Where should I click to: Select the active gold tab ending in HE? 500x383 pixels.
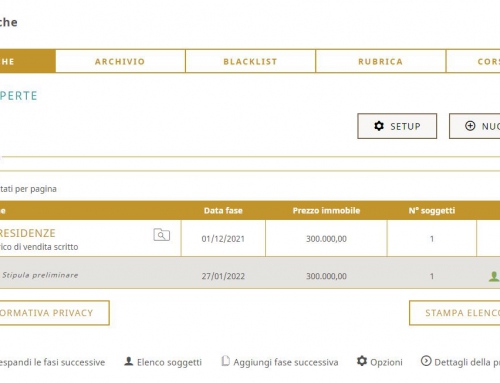[27, 61]
